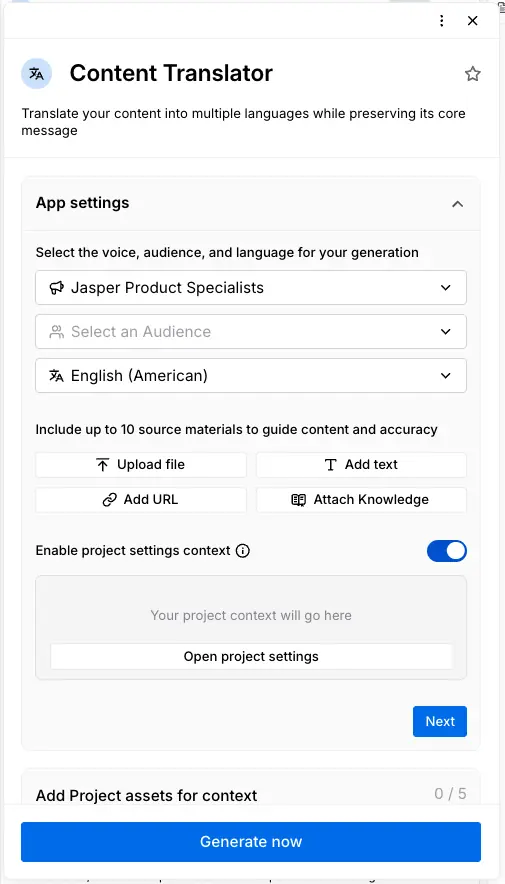Screen dimensions: 505x884
Task: Click the Translate your content description text
Action: coord(243,122)
